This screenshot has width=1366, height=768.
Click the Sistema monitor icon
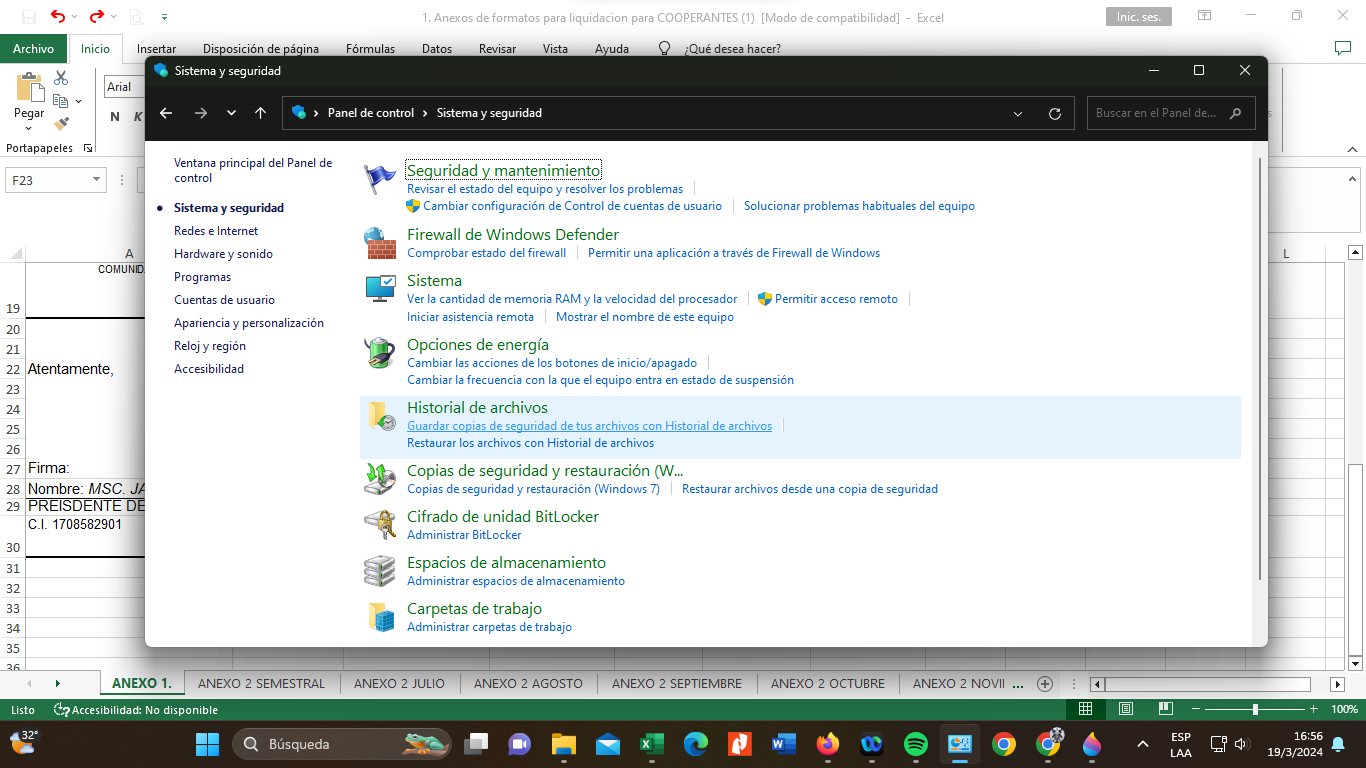tap(380, 289)
